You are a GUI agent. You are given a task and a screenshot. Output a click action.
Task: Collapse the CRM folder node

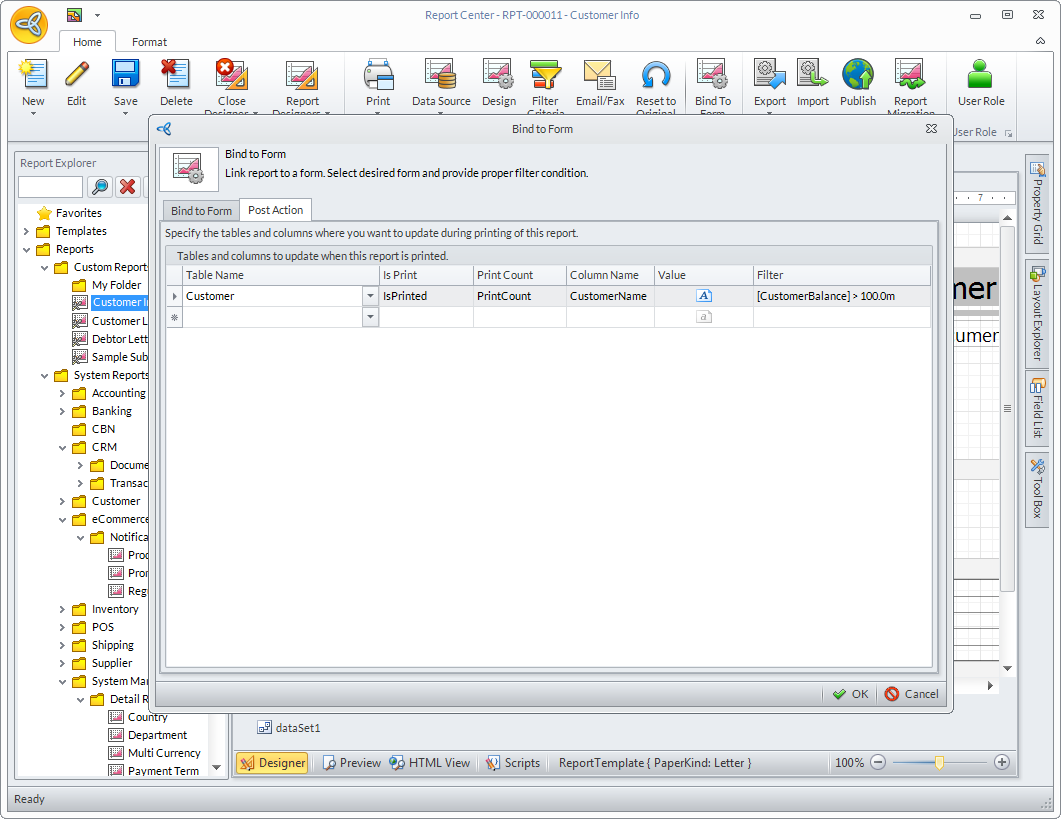click(x=62, y=447)
